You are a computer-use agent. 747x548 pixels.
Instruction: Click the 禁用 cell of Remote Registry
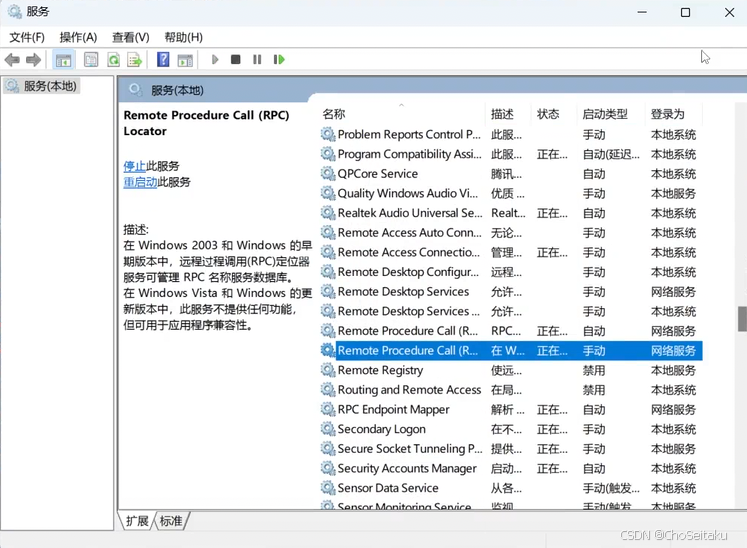pos(594,370)
